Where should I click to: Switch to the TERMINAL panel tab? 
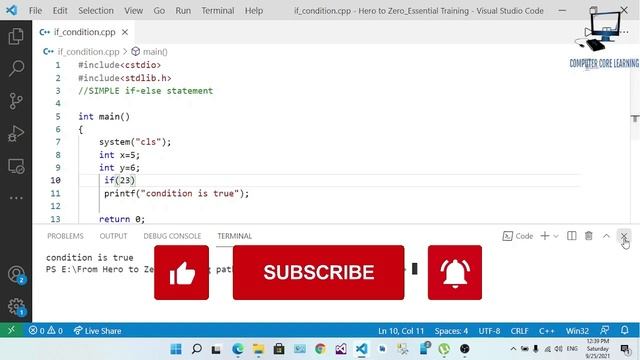[x=235, y=236]
